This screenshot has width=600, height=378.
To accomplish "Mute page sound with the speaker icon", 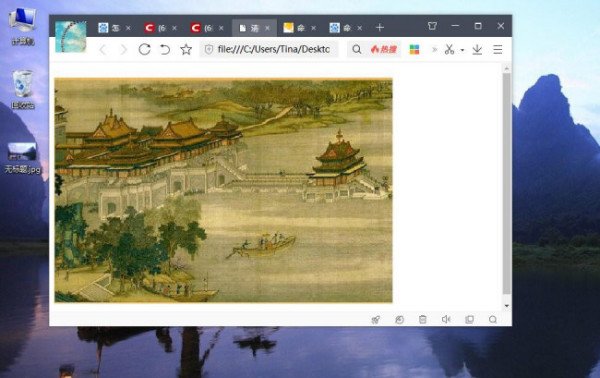I will pyautogui.click(x=446, y=319).
